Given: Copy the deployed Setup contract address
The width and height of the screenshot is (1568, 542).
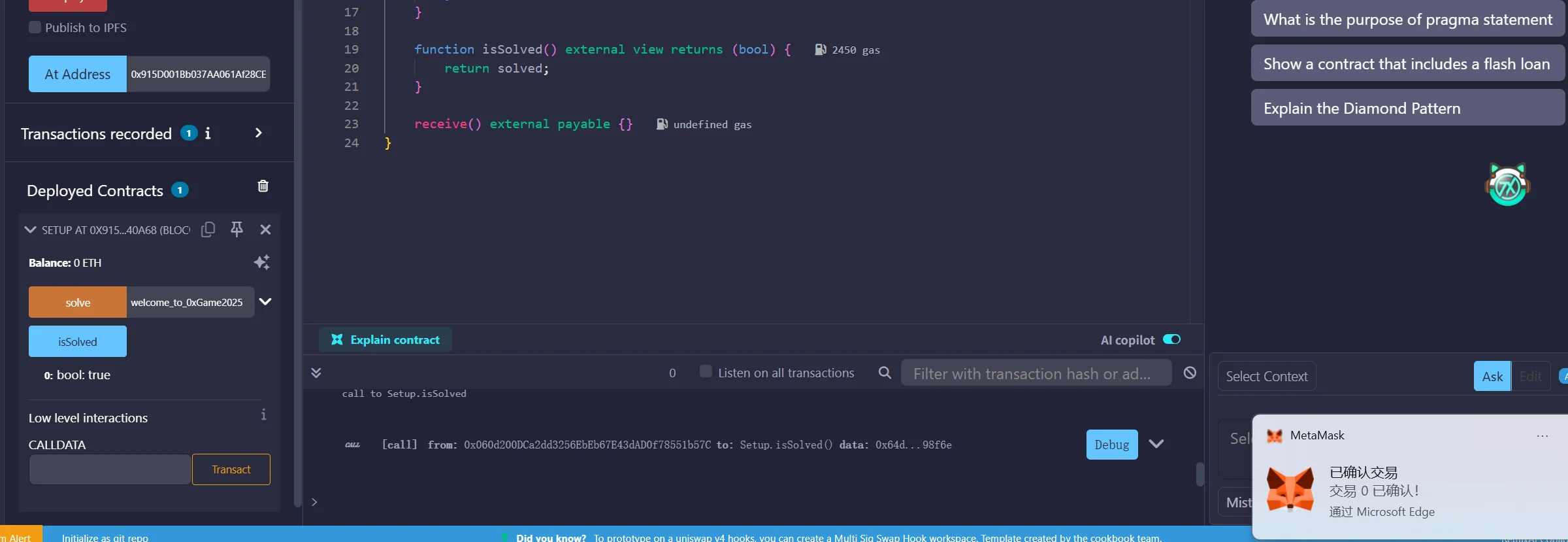Looking at the screenshot, I should point(208,229).
